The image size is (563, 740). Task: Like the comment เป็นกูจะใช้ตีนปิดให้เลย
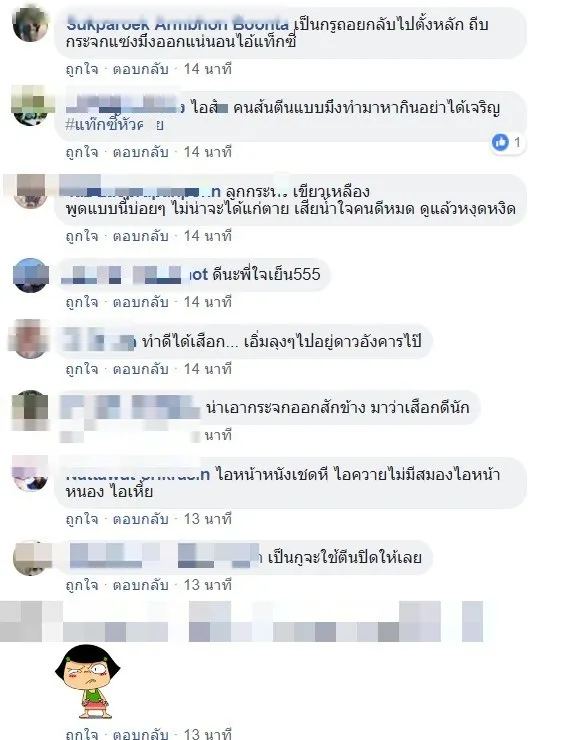tap(82, 585)
